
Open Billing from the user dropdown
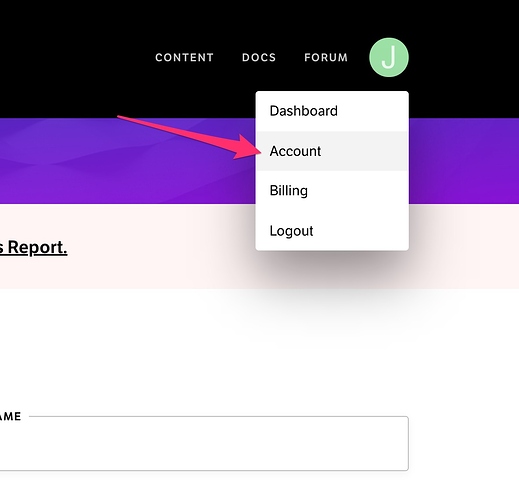332,191
